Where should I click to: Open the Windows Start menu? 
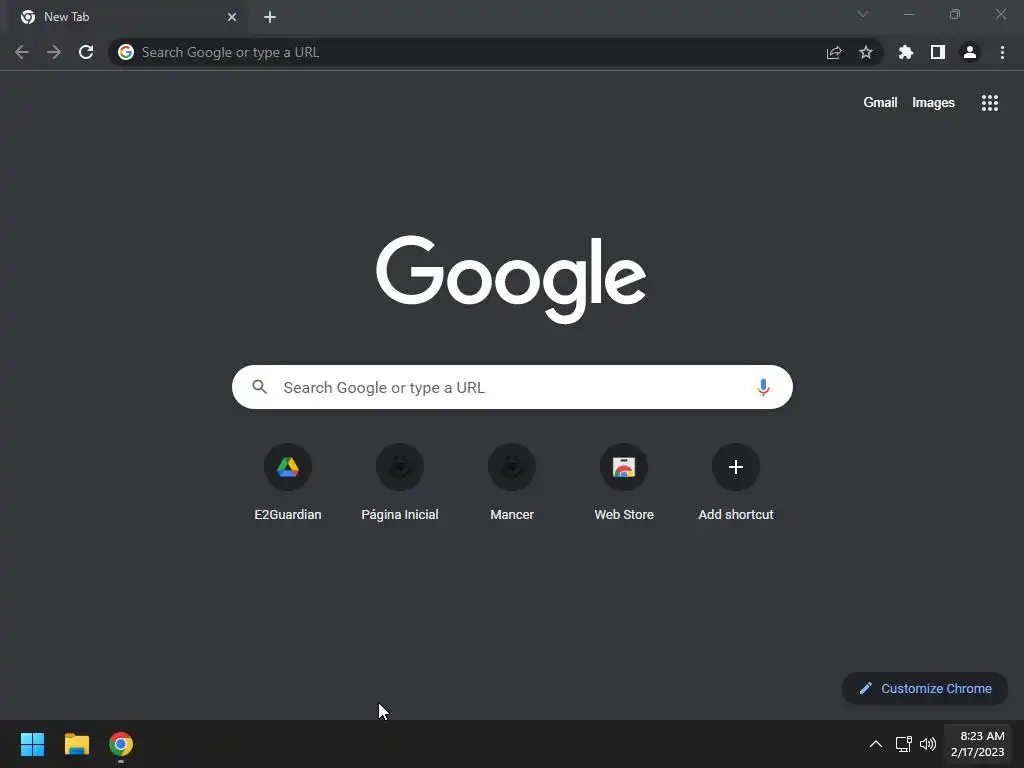[32, 744]
